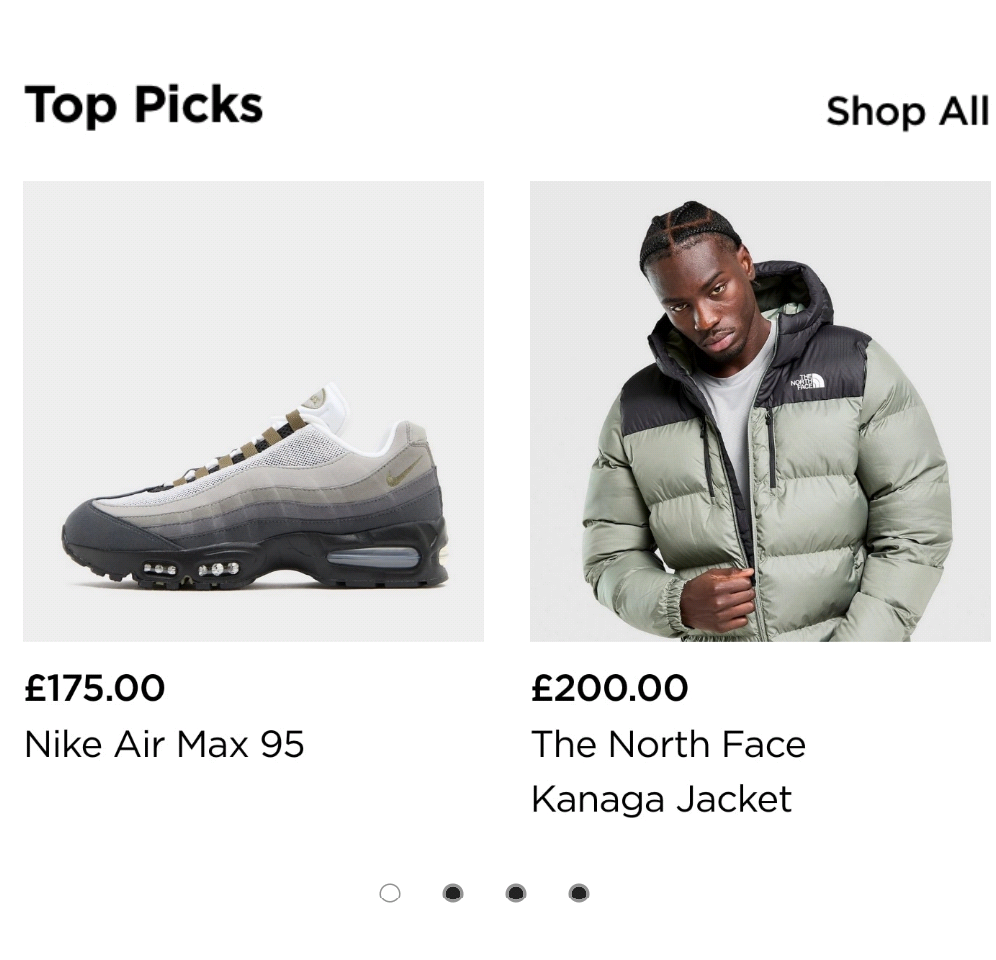Image resolution: width=996 pixels, height=960 pixels.
Task: Jump to the second carousel page dot
Action: tap(453, 893)
